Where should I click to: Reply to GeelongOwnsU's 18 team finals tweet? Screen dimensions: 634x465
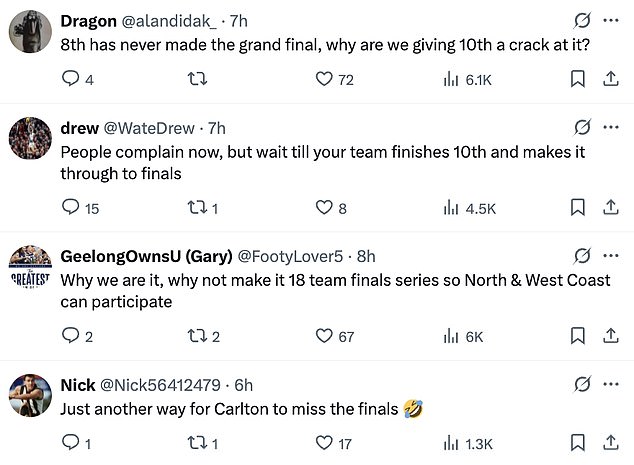(x=70, y=336)
